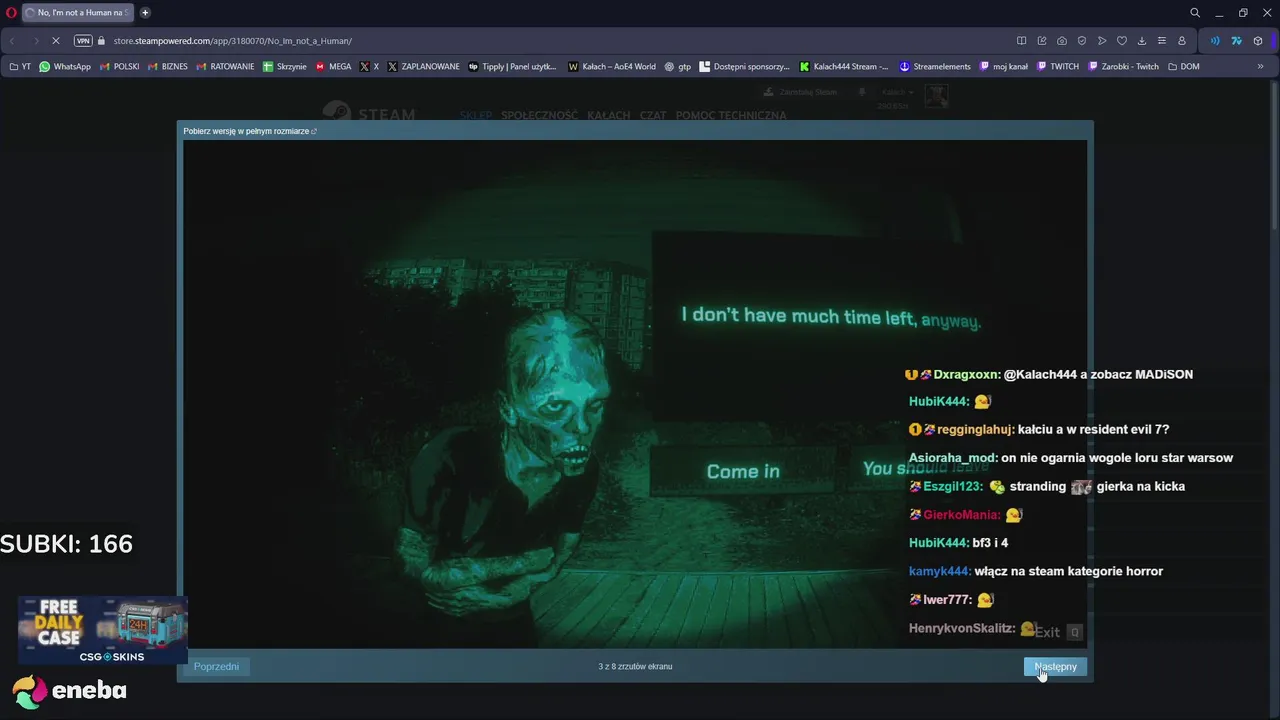This screenshot has width=1280, height=720.
Task: Open the downloads icon
Action: (1141, 41)
